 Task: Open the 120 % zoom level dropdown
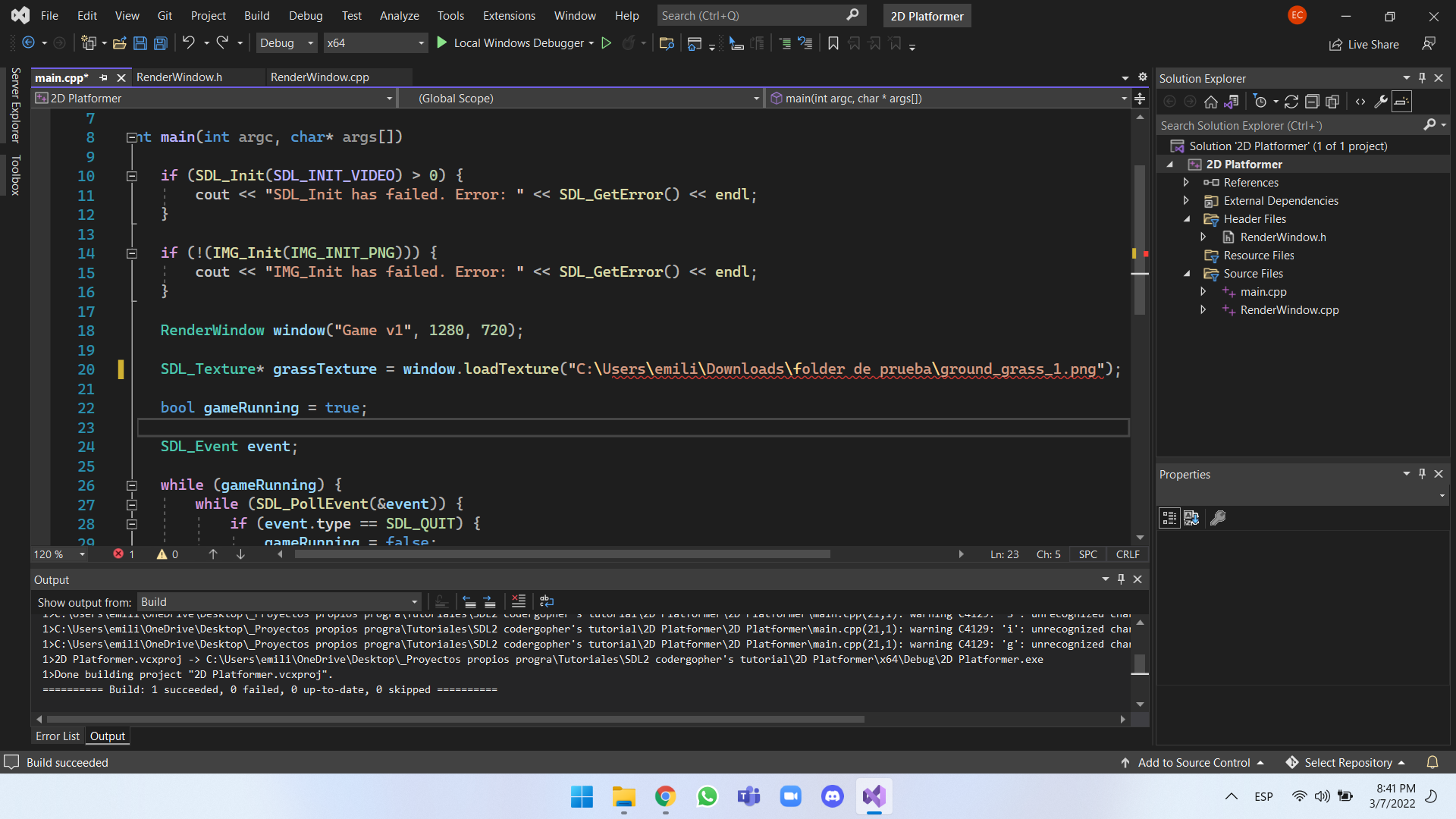[x=60, y=554]
